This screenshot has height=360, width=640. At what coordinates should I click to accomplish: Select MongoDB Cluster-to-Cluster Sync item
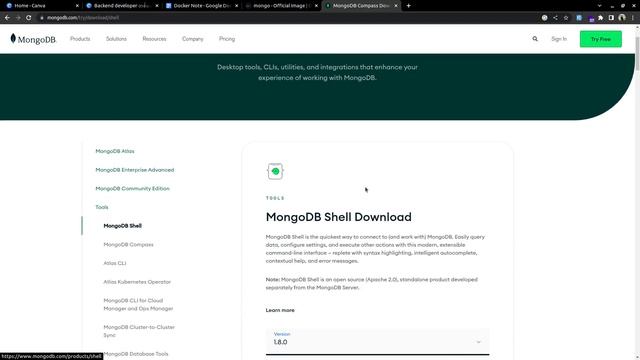point(139,331)
